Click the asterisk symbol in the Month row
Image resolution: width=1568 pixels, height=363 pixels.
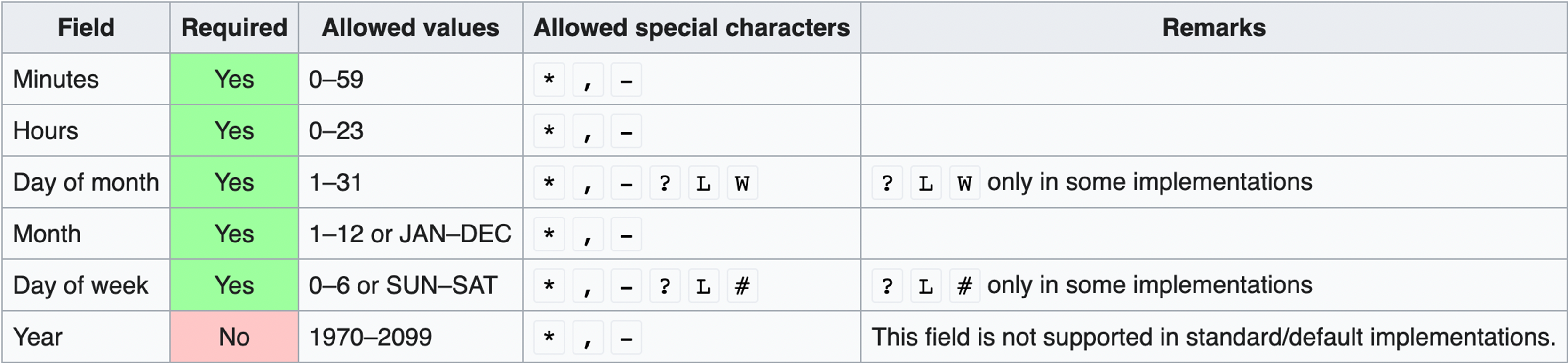[549, 234]
